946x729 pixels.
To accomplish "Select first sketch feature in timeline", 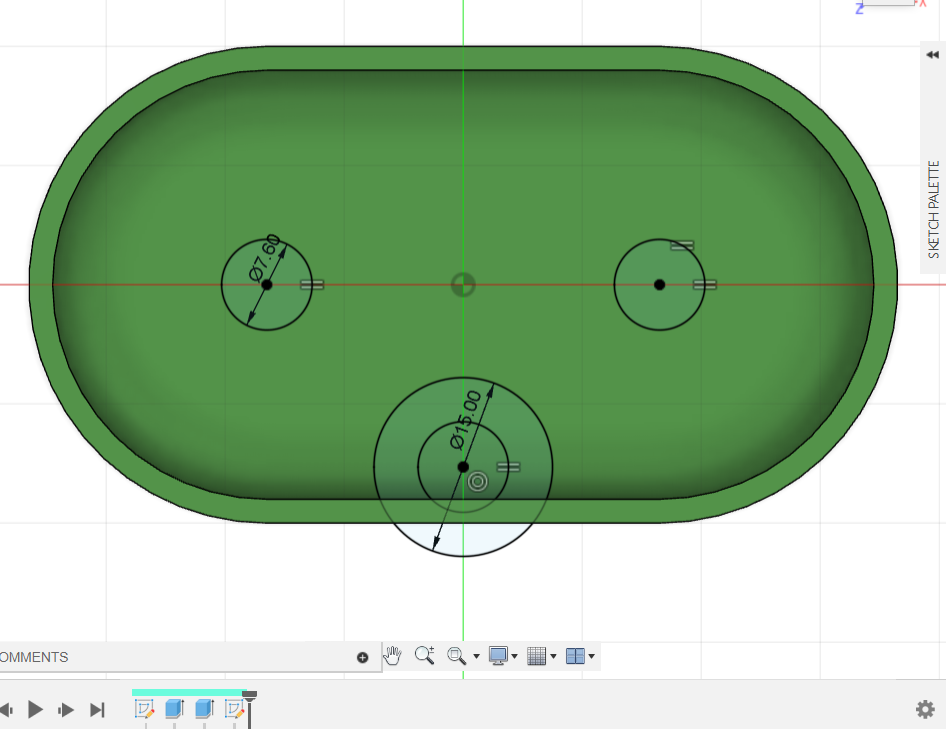I will 145,709.
